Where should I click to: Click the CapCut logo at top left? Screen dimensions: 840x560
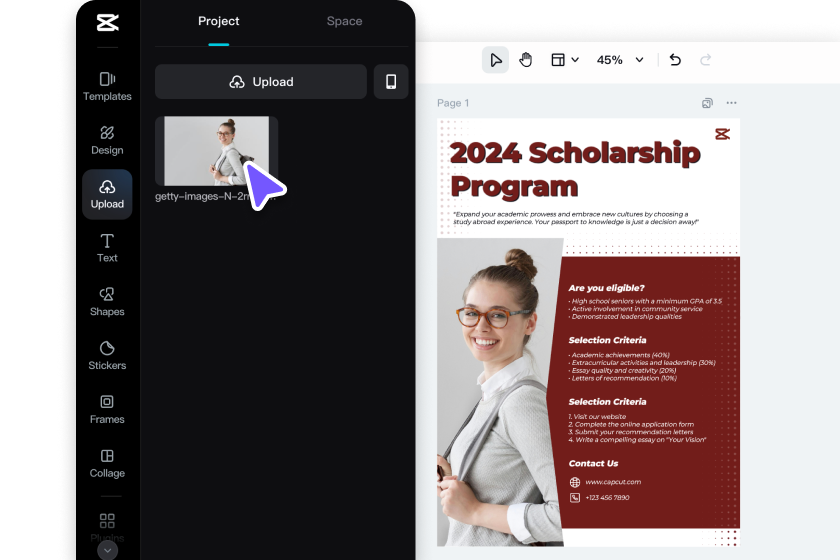107,23
